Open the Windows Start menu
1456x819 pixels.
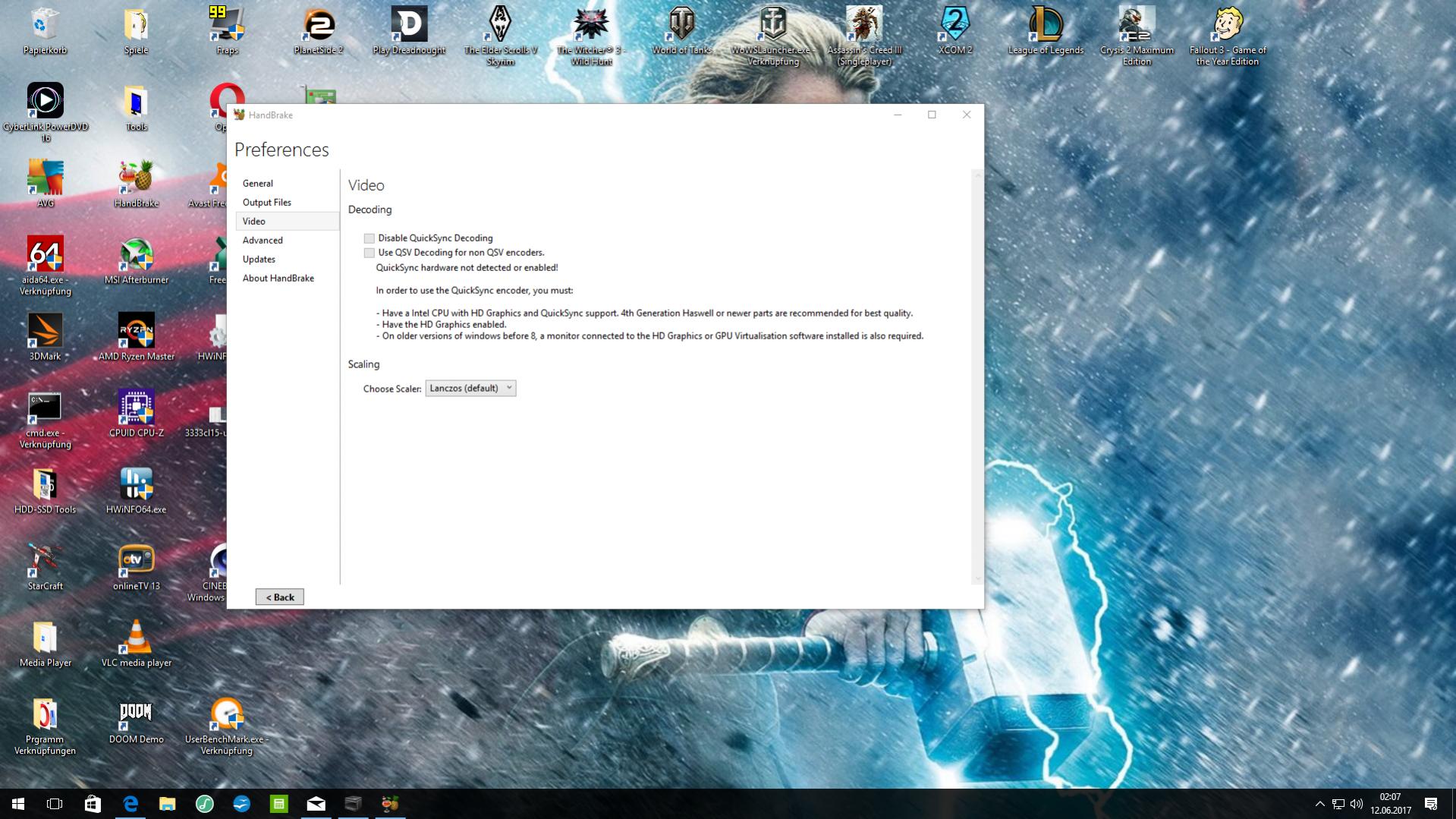tap(18, 804)
